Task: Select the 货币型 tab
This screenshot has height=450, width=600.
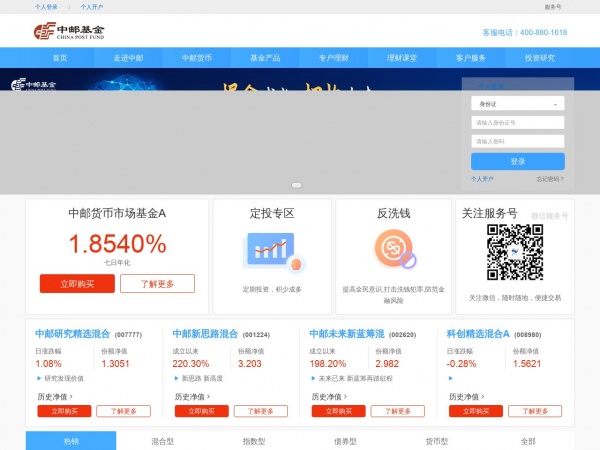Action: (x=437, y=441)
